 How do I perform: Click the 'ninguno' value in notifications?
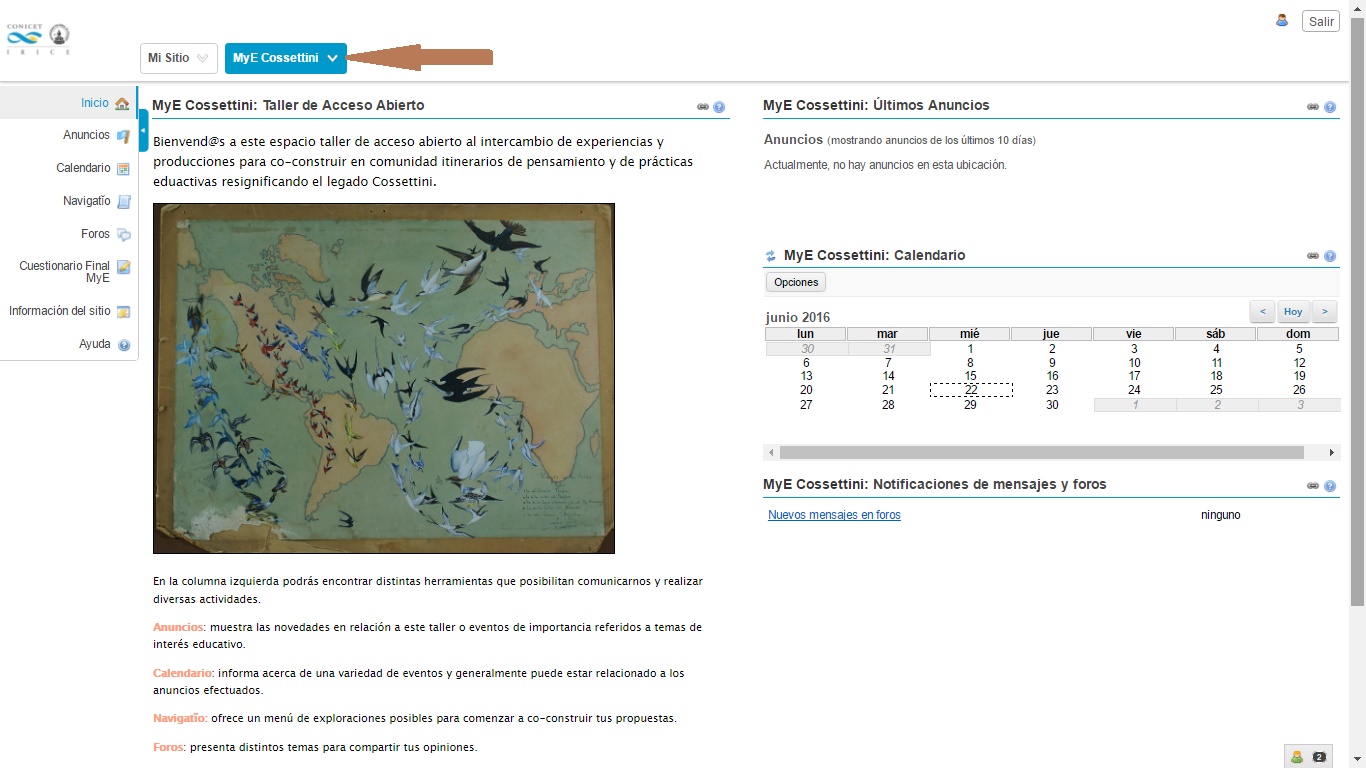pyautogui.click(x=1220, y=515)
